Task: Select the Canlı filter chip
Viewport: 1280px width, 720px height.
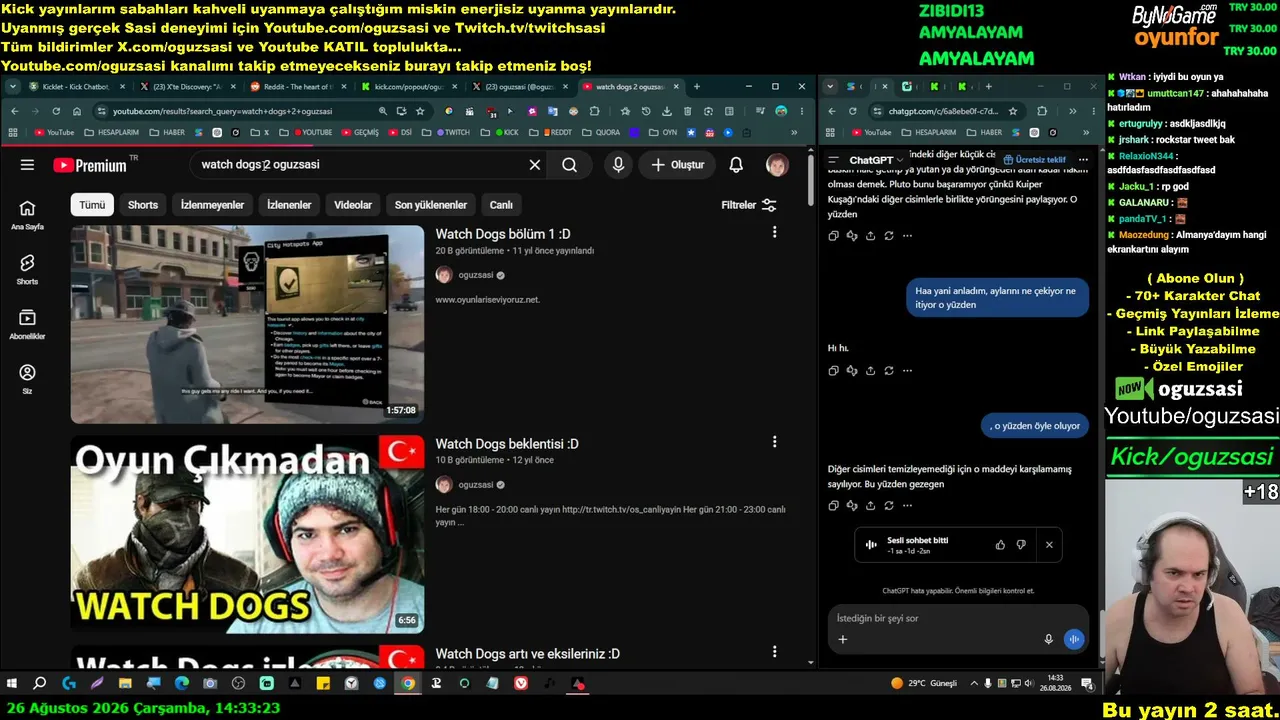Action: [501, 205]
